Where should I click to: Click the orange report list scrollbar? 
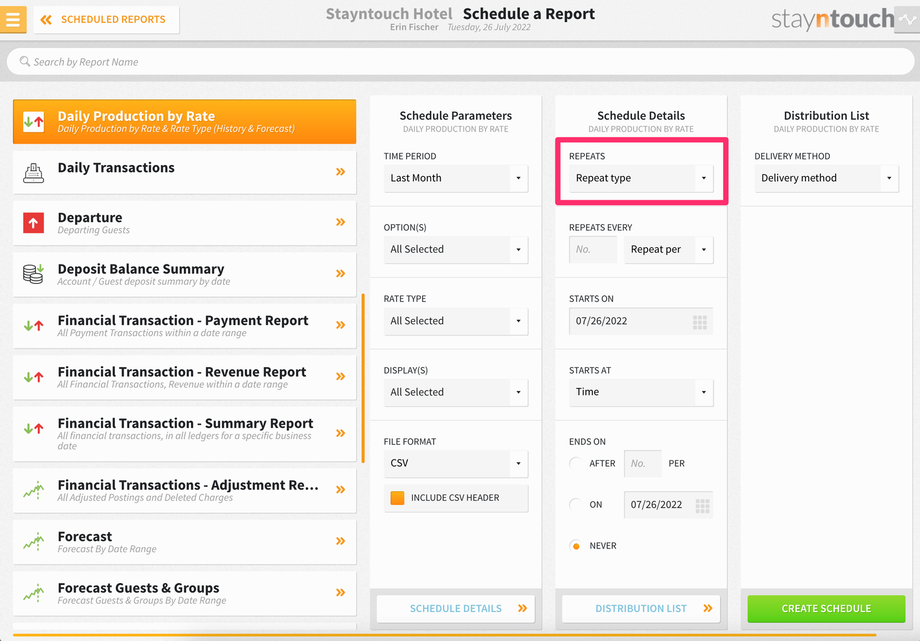[363, 378]
